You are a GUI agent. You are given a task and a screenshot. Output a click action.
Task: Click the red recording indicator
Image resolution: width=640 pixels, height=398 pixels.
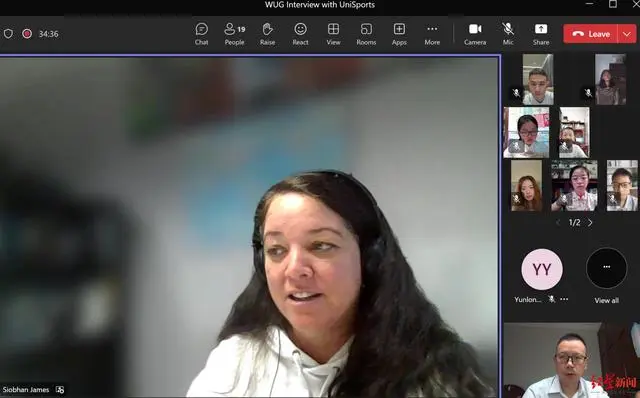click(27, 34)
